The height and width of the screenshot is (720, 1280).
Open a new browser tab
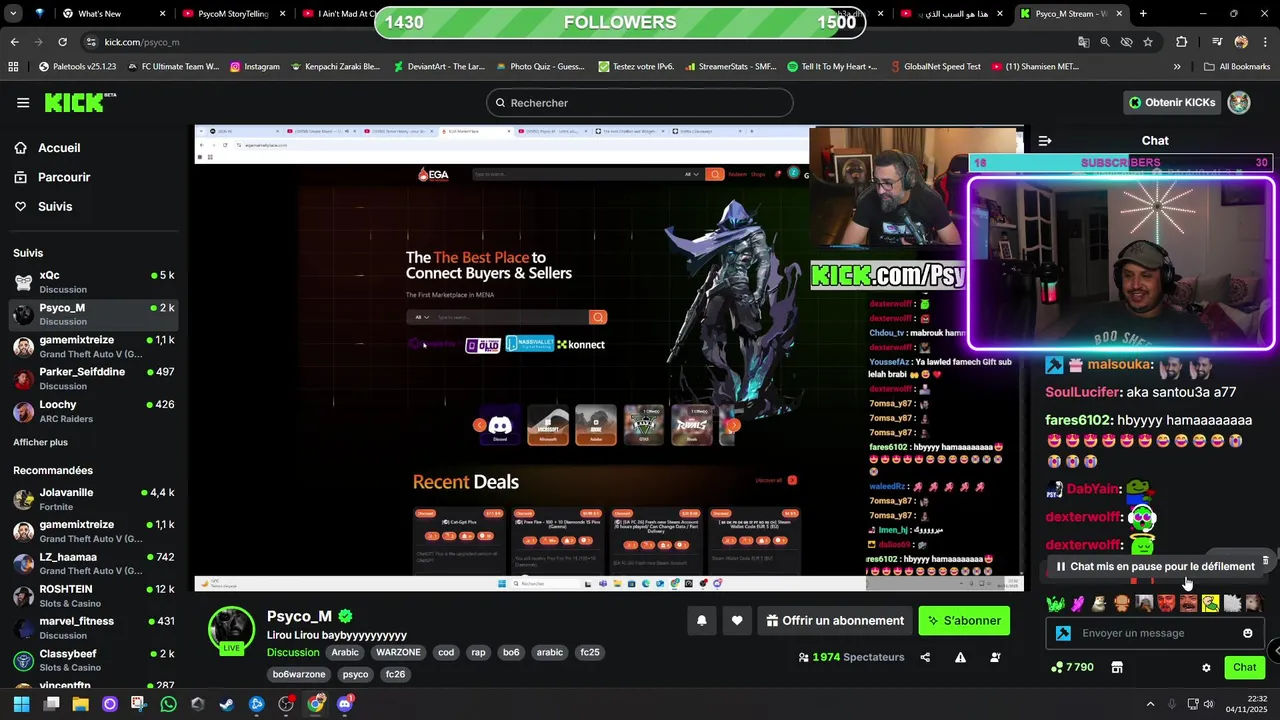(1143, 13)
